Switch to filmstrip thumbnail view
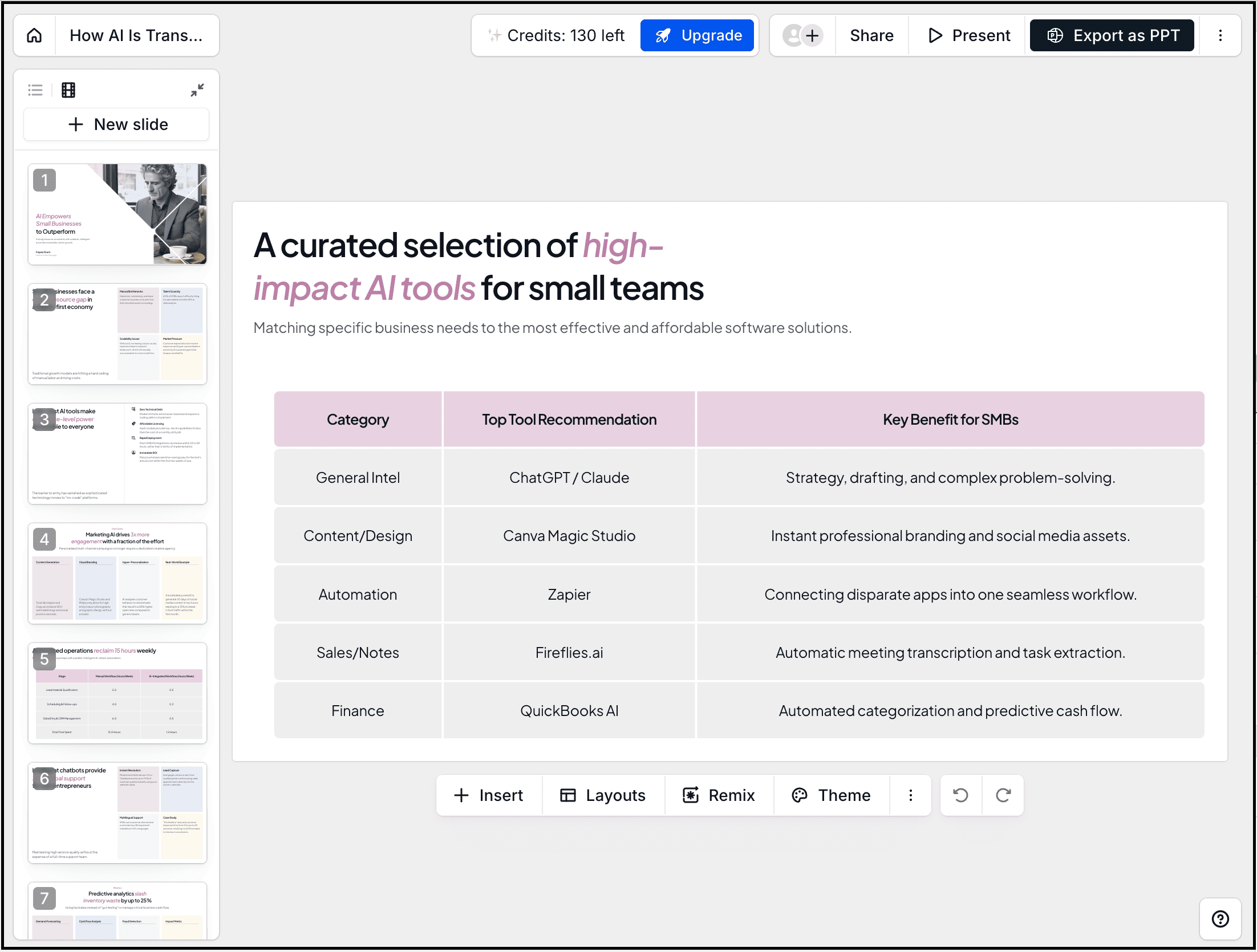1257x952 pixels. tap(68, 90)
